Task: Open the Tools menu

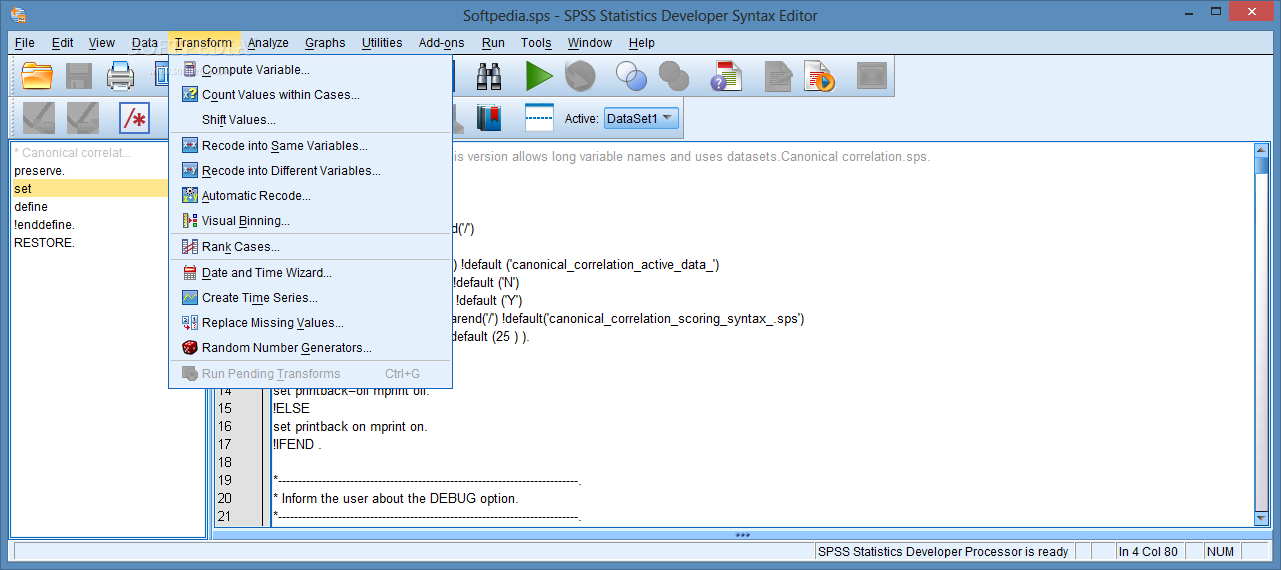Action: 536,43
